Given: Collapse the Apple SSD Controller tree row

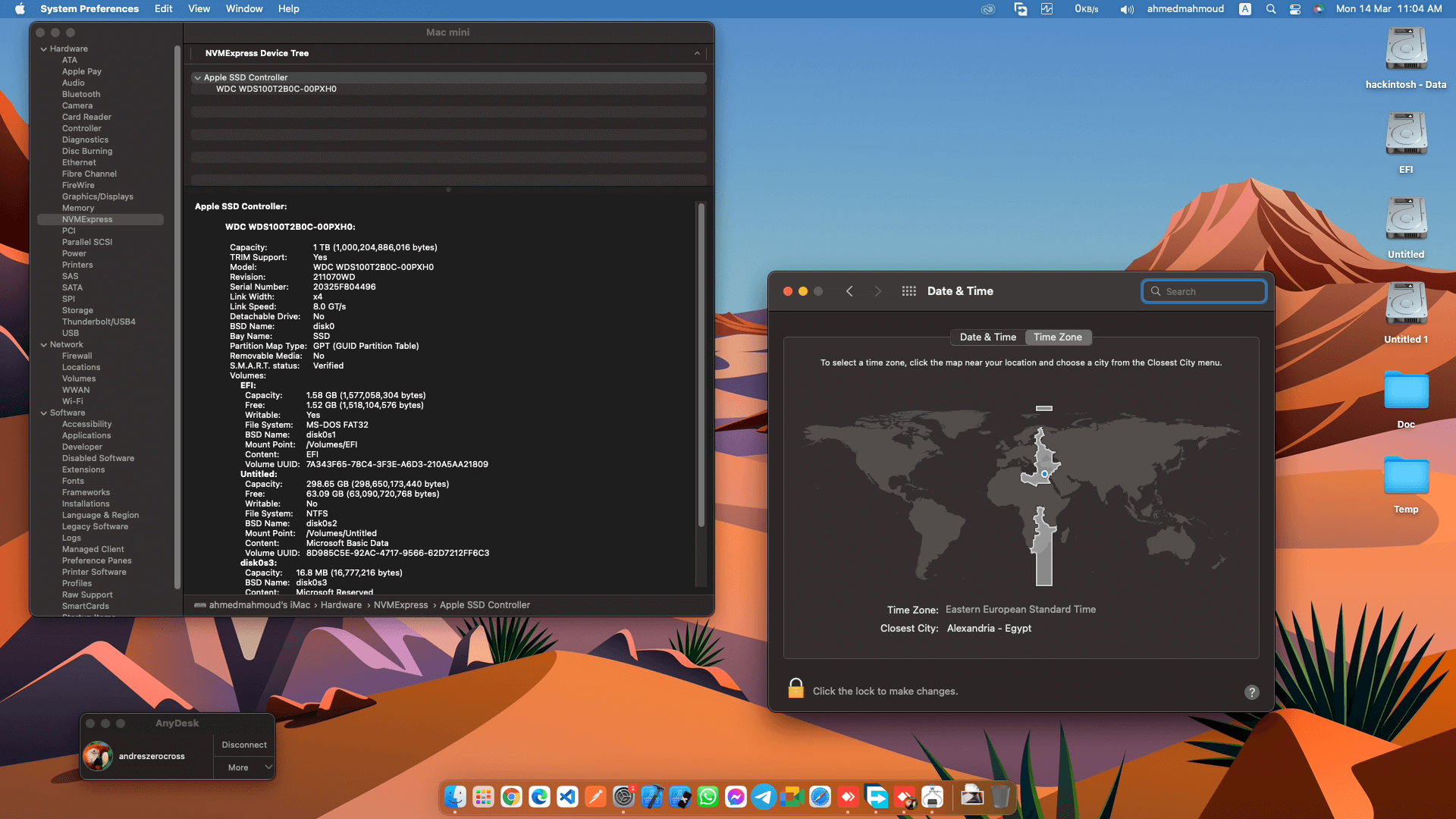Looking at the screenshot, I should (x=198, y=77).
